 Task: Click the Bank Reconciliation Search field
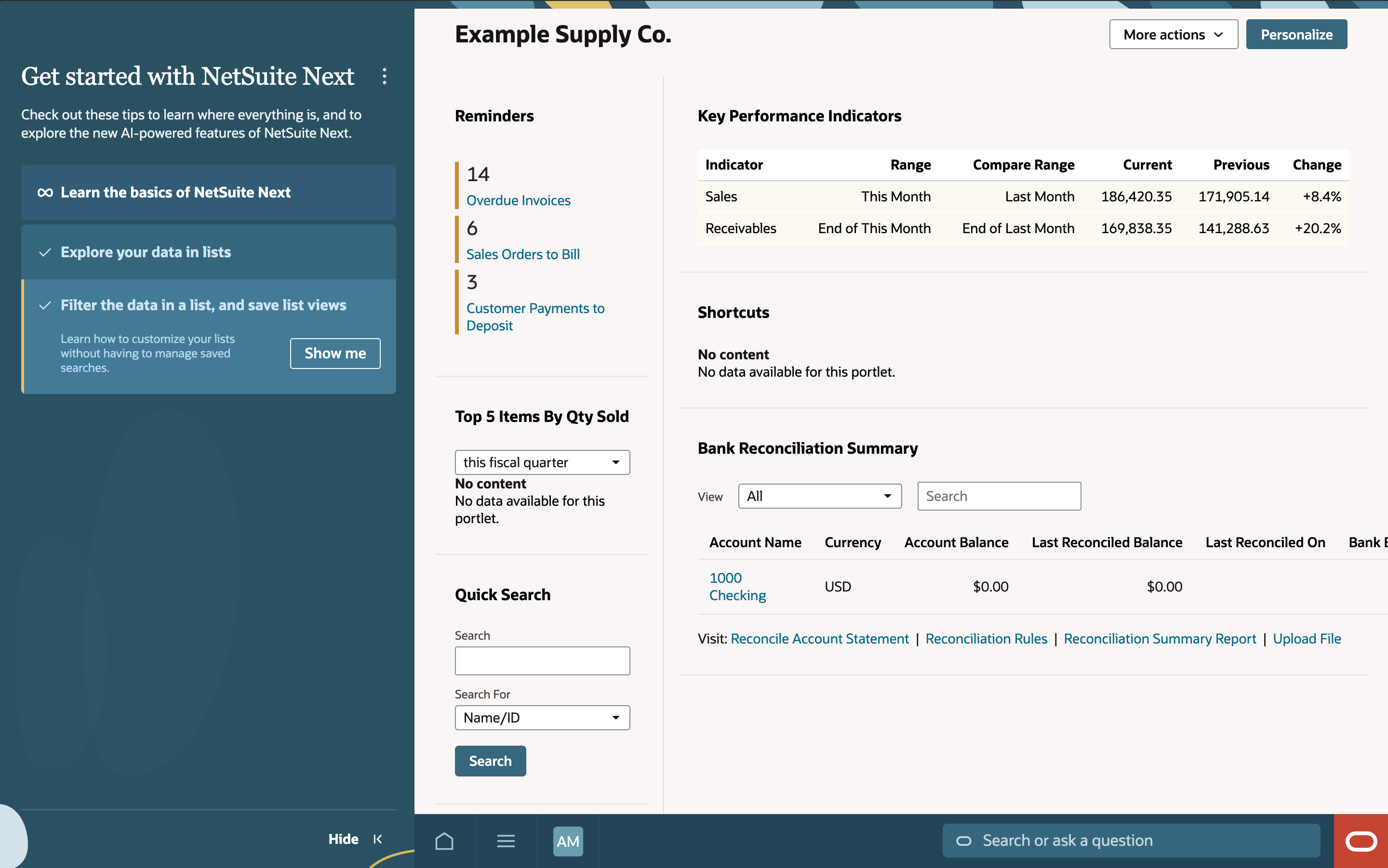pyautogui.click(x=999, y=496)
